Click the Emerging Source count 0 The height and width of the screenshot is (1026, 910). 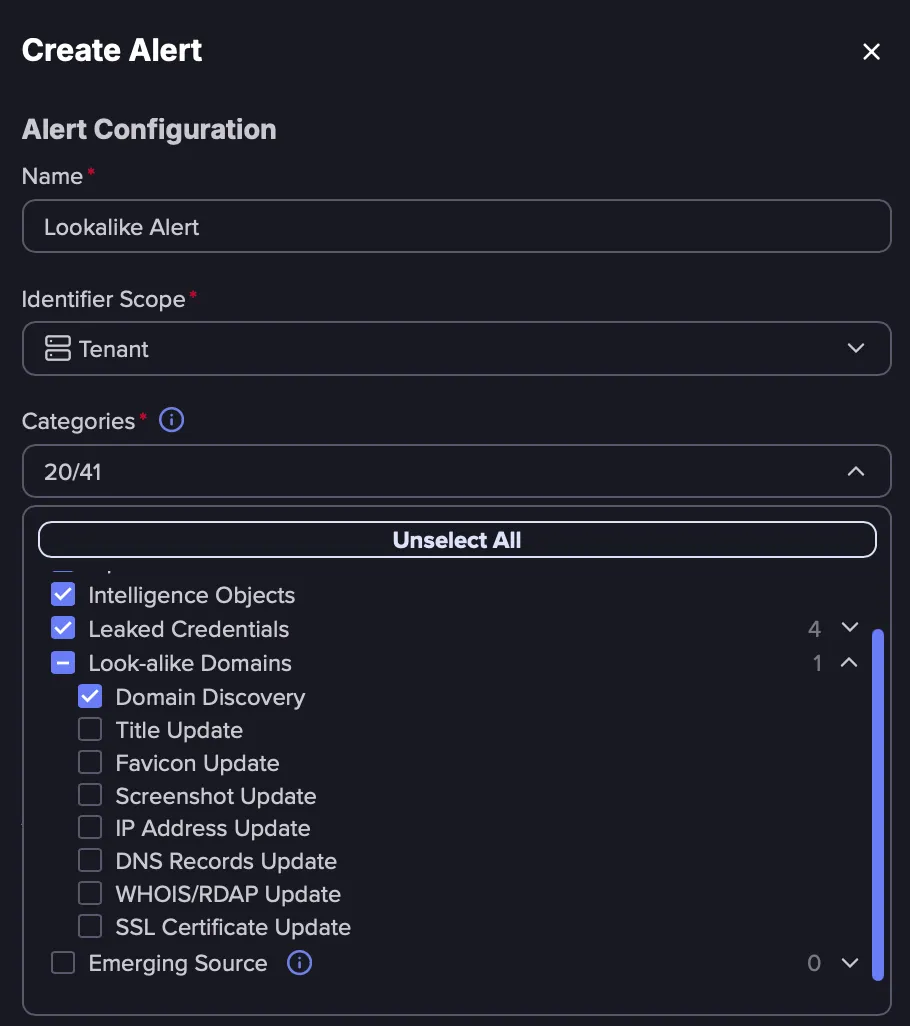coord(814,963)
